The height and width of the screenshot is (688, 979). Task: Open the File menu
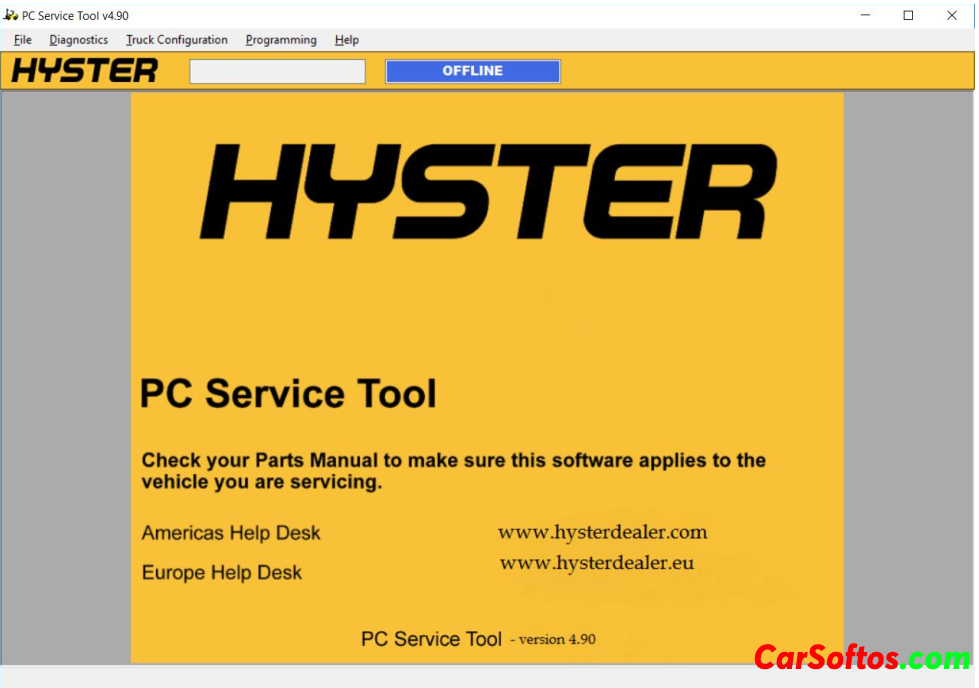point(23,40)
